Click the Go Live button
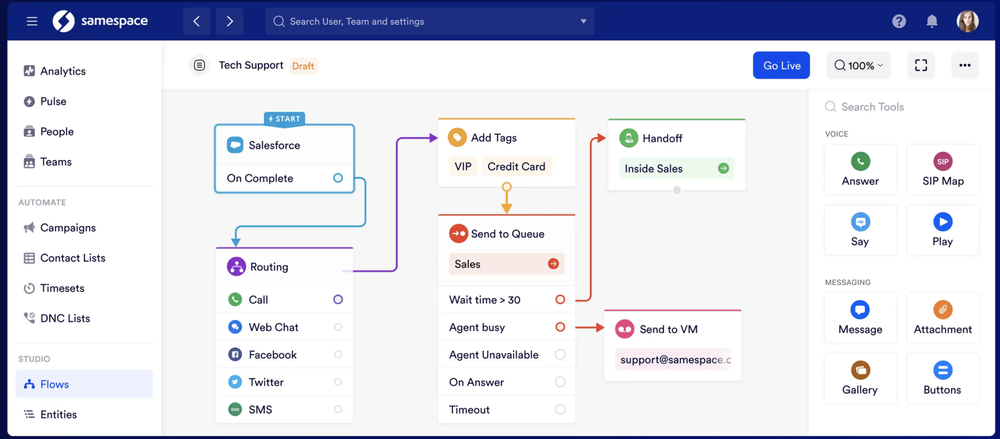The height and width of the screenshot is (439, 1000). point(781,65)
